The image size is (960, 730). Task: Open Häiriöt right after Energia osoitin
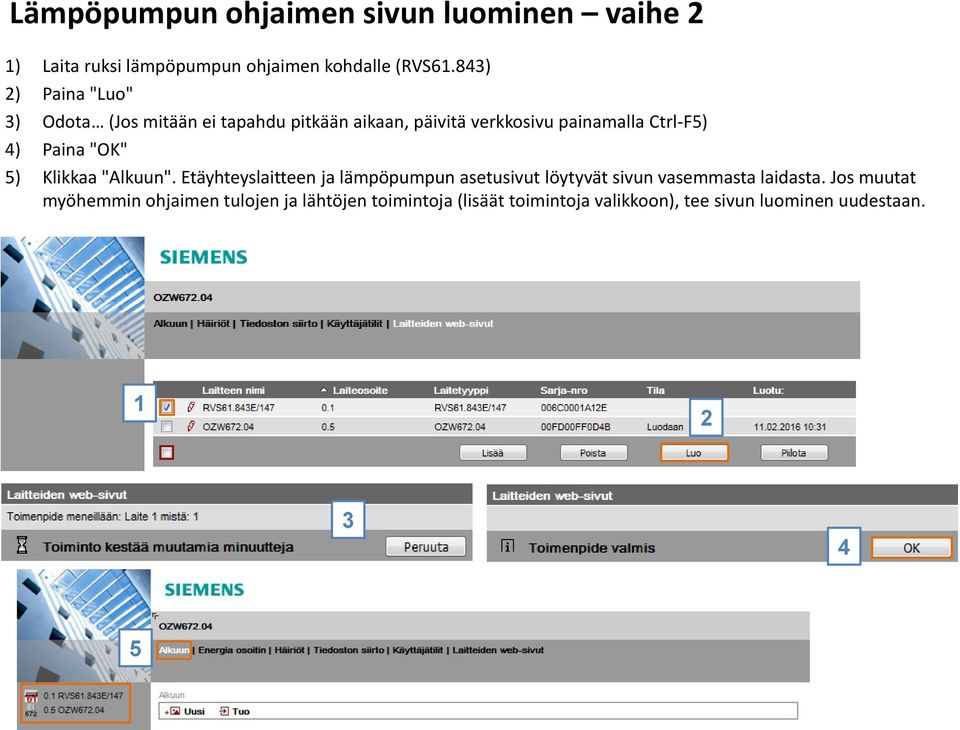click(x=290, y=650)
